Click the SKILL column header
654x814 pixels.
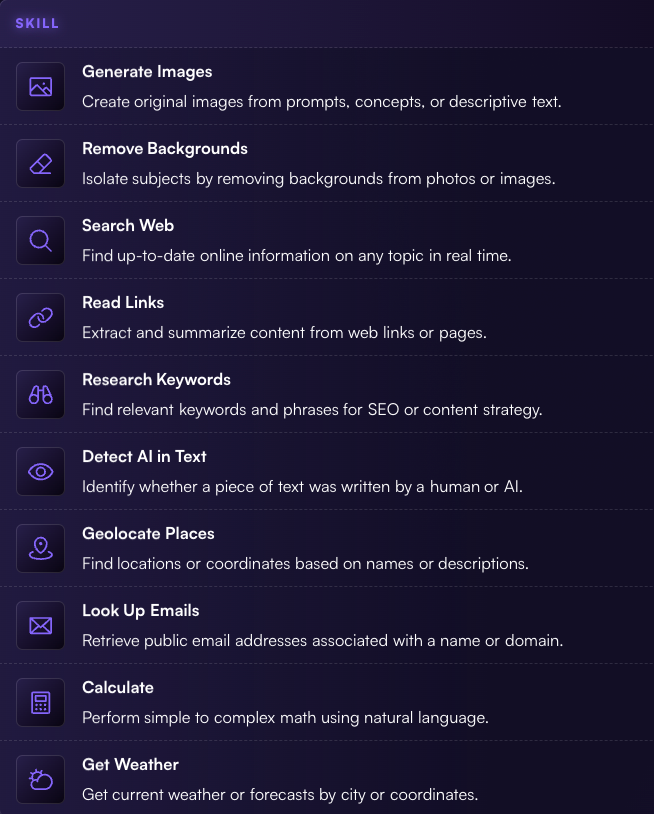click(x=37, y=23)
